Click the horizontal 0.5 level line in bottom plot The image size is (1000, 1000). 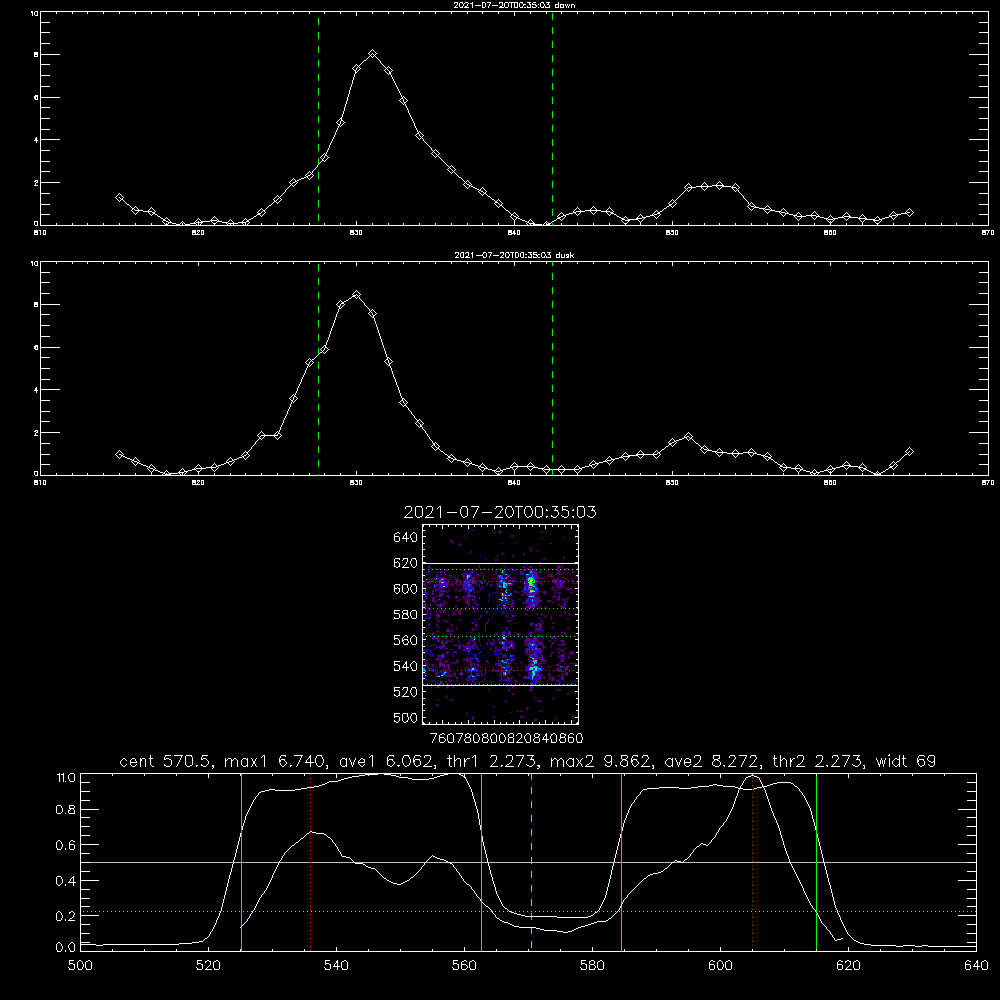coord(528,862)
